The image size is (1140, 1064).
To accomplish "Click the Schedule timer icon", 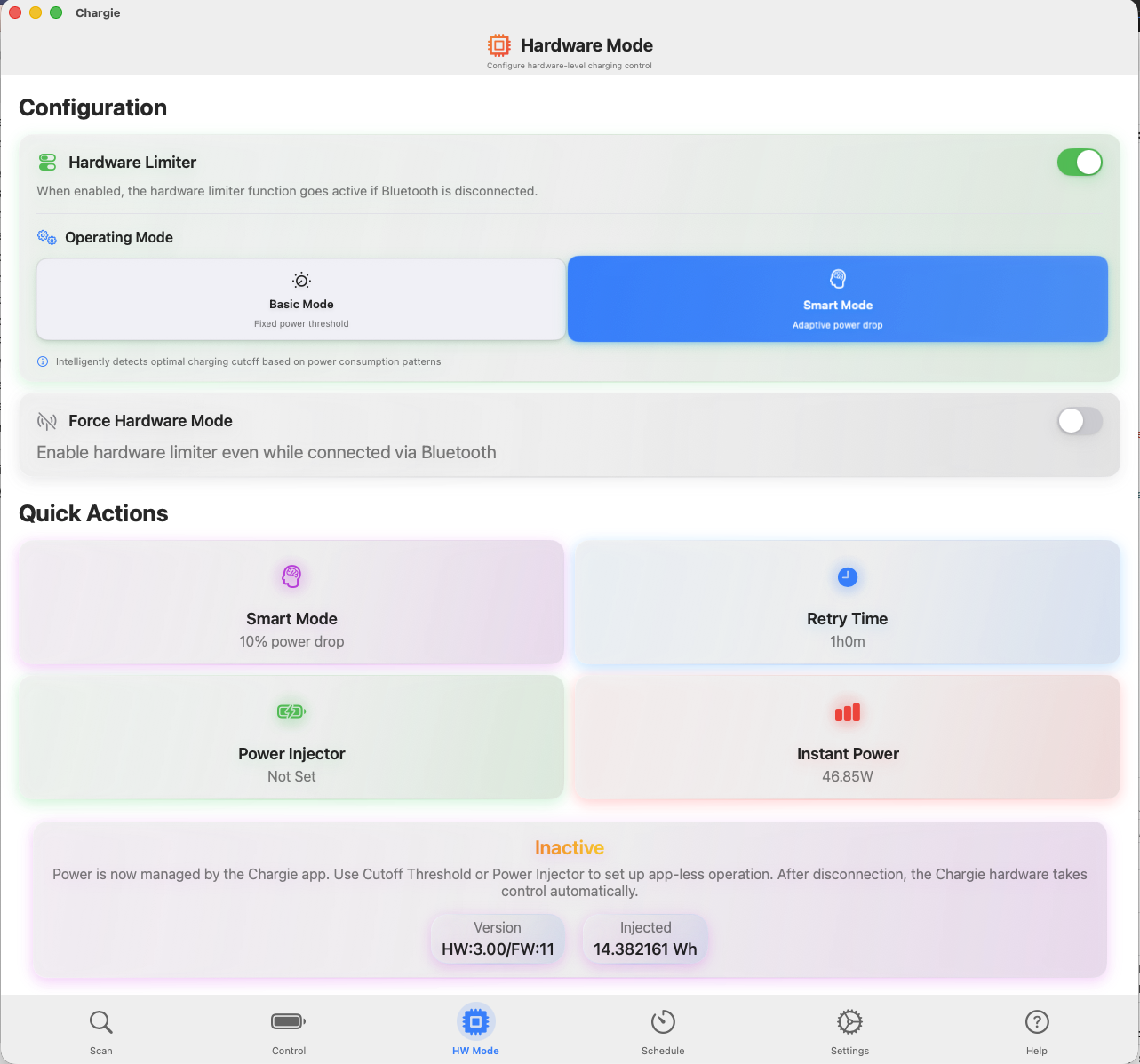I will (663, 1022).
